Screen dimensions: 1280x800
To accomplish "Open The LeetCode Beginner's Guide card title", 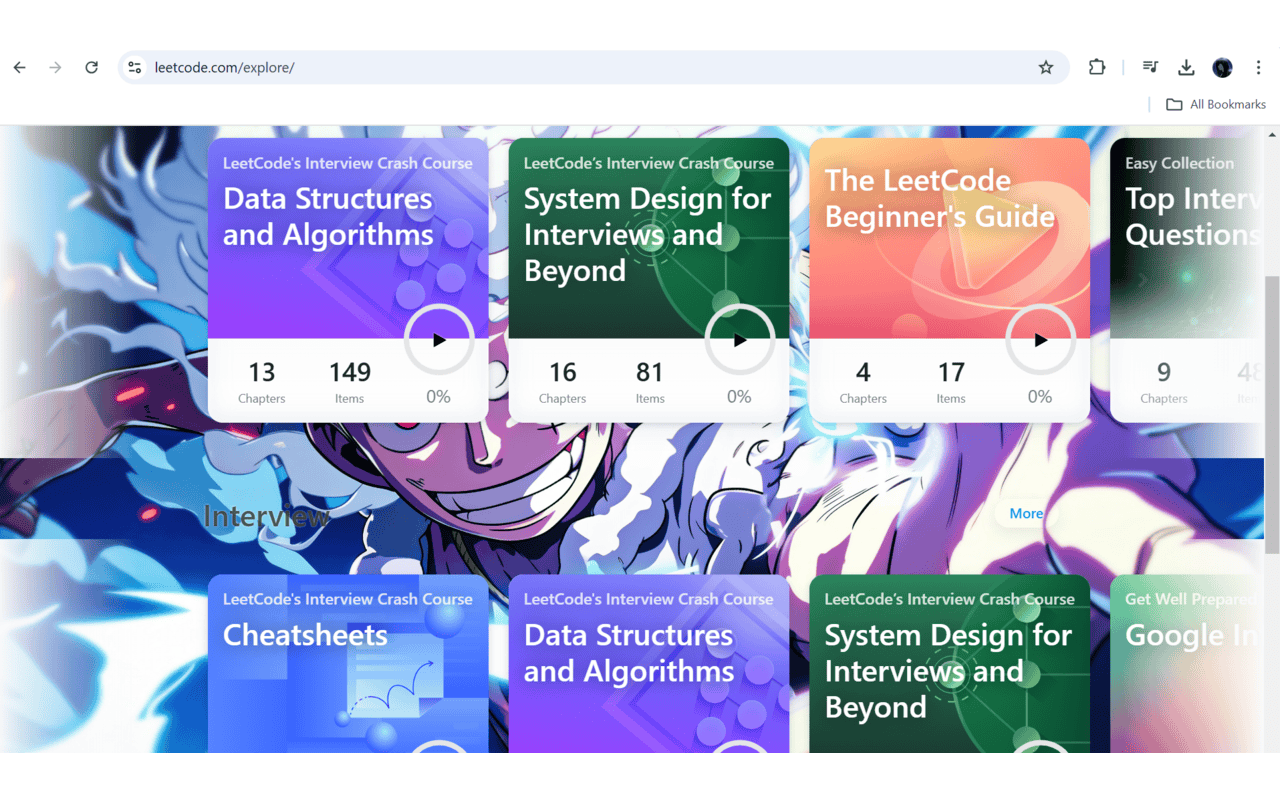I will [x=940, y=198].
